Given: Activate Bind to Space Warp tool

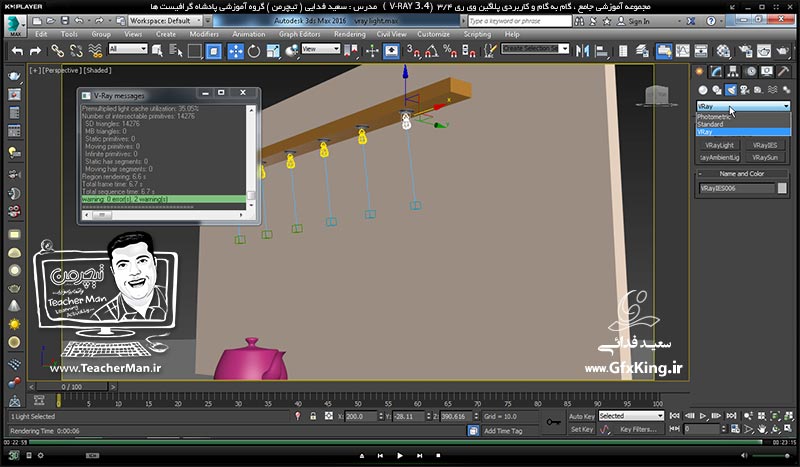Looking at the screenshot, I should [95, 51].
